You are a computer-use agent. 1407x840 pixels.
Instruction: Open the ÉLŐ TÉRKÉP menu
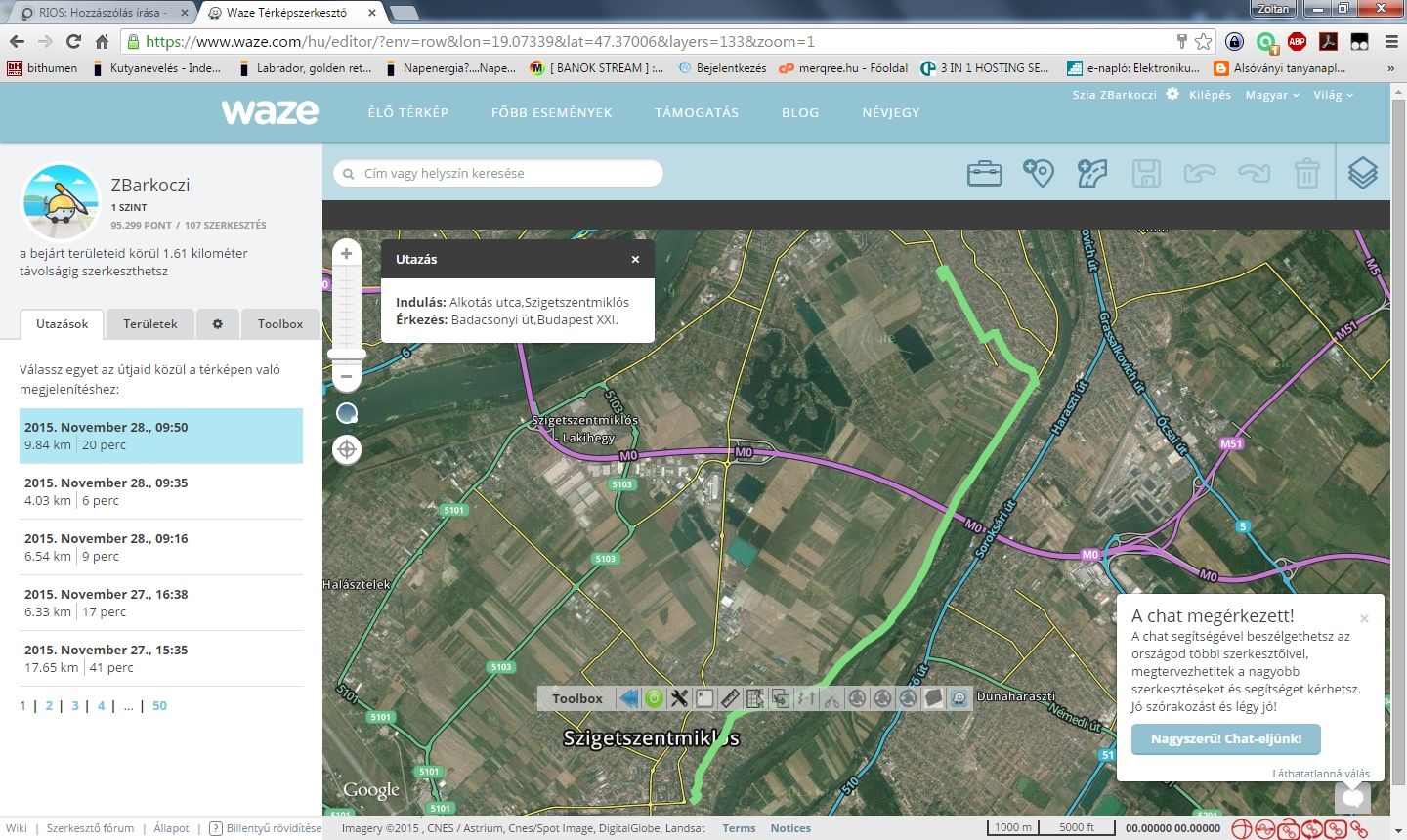[x=408, y=112]
